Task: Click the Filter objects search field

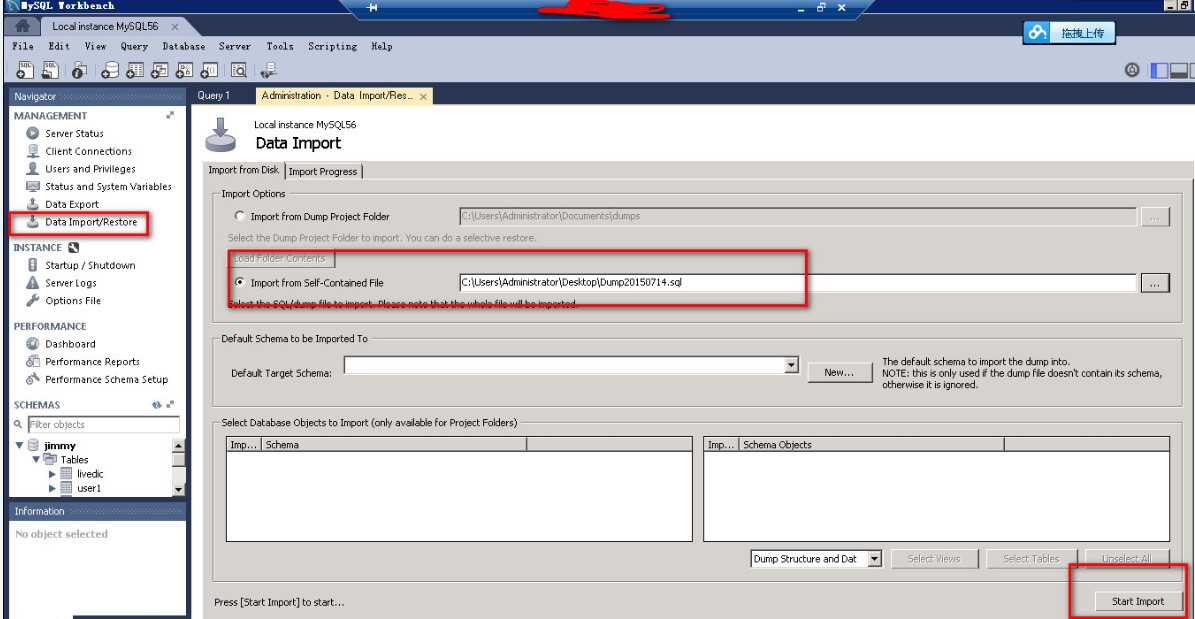Action: [103, 425]
